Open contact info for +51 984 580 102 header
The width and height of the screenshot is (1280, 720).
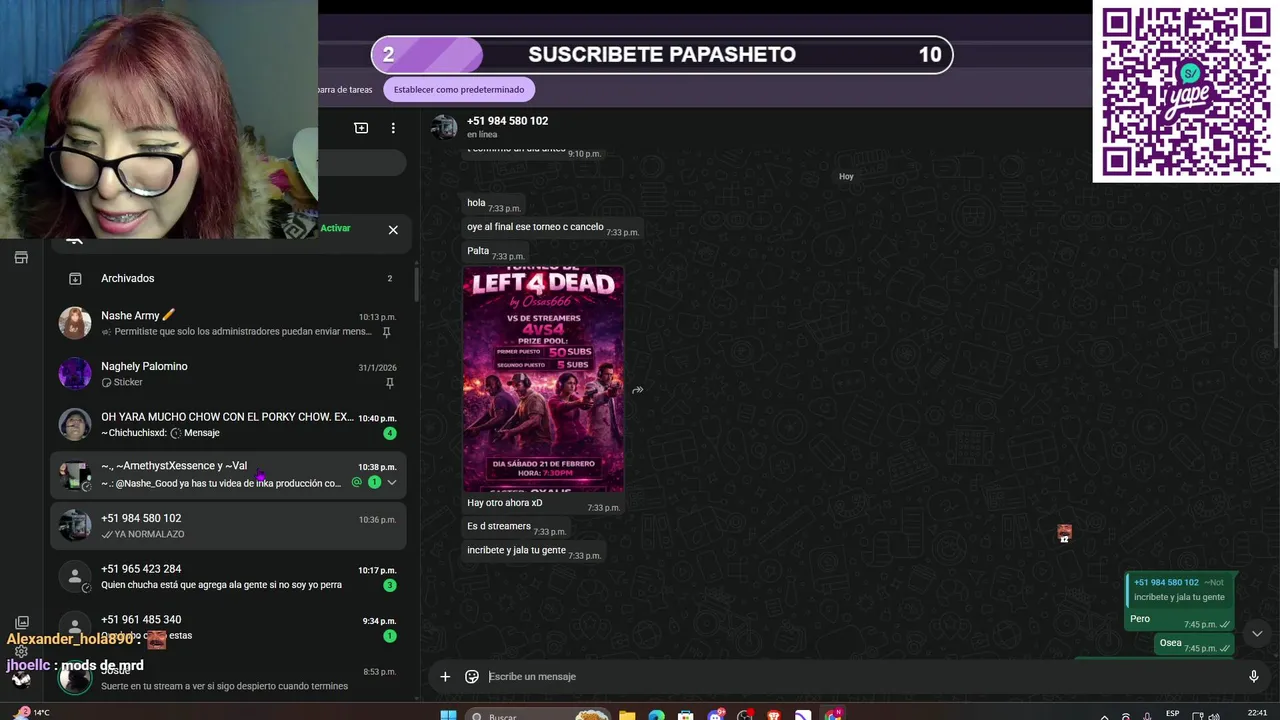click(x=507, y=126)
